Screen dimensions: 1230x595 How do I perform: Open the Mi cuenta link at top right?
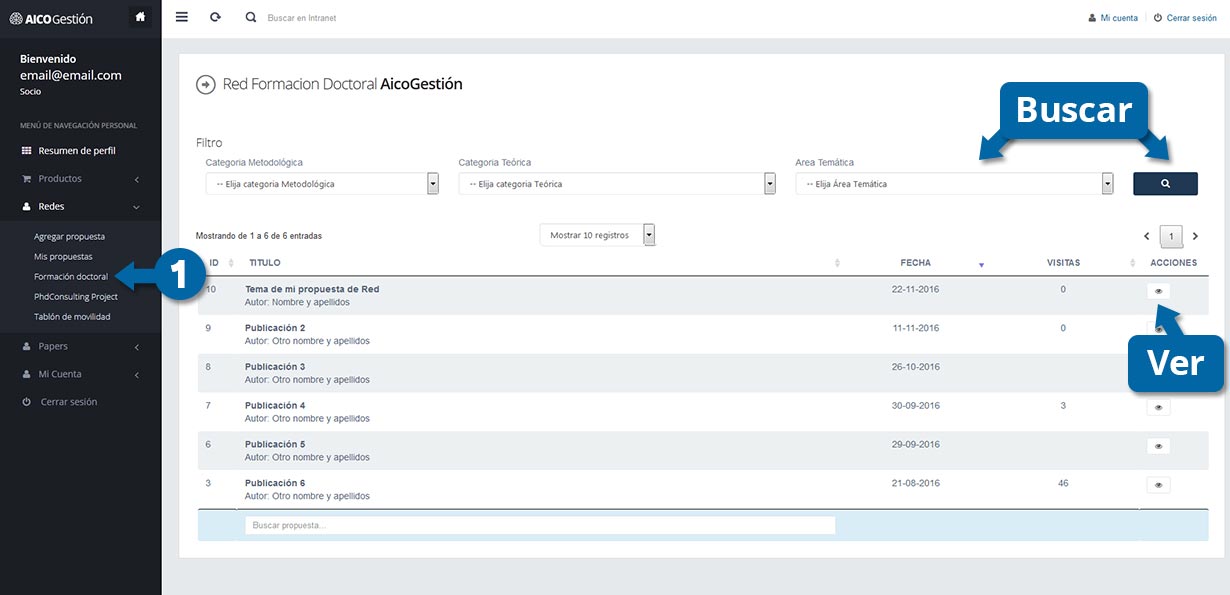(1113, 18)
